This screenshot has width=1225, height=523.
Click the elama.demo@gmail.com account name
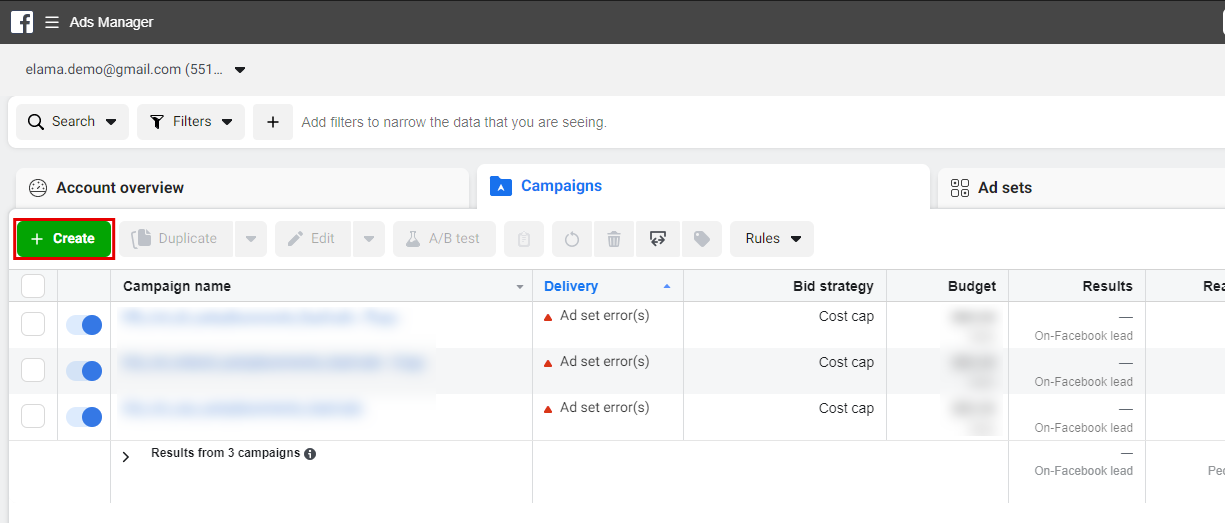[124, 70]
